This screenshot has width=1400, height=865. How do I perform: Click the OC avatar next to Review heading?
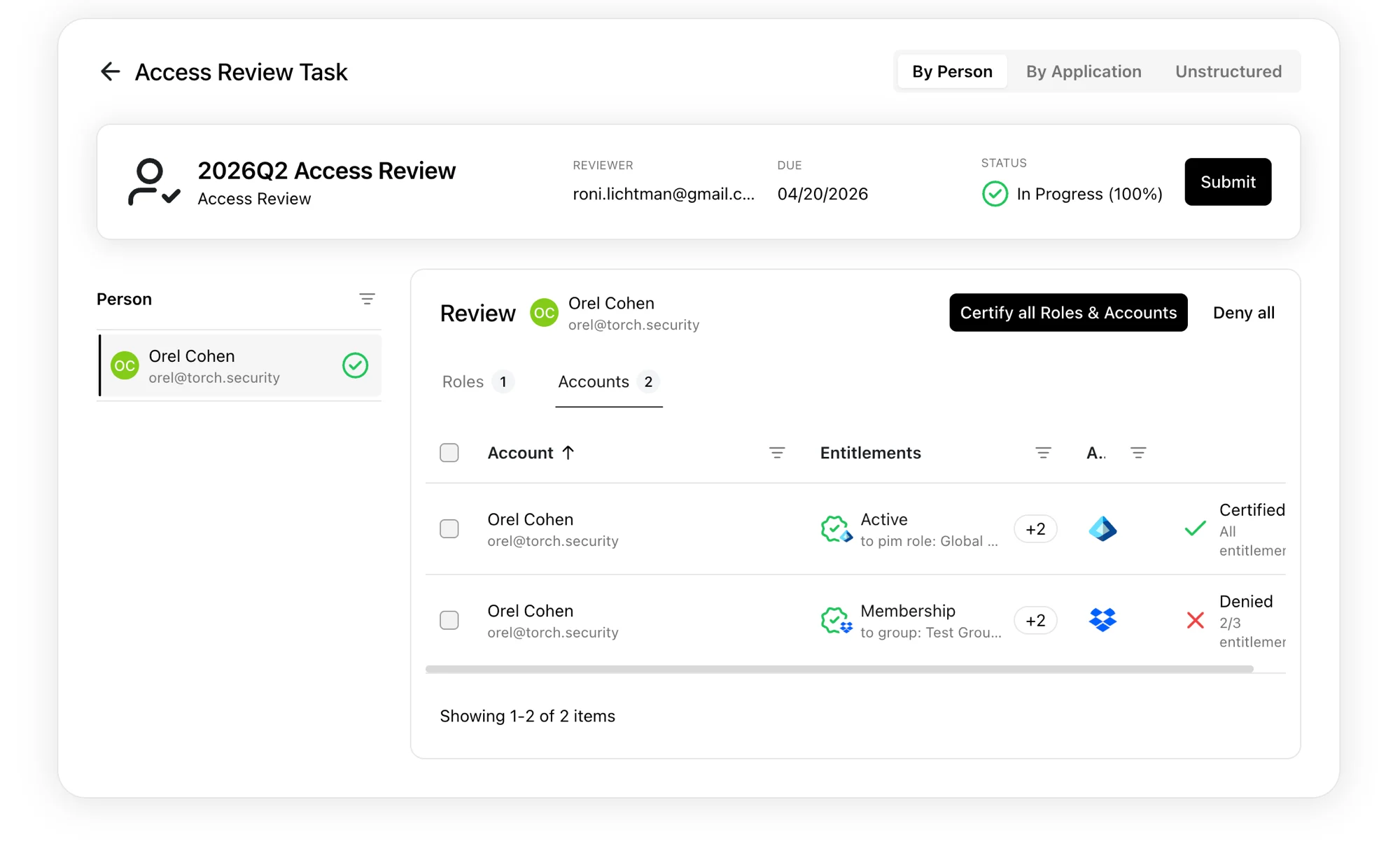tap(544, 313)
